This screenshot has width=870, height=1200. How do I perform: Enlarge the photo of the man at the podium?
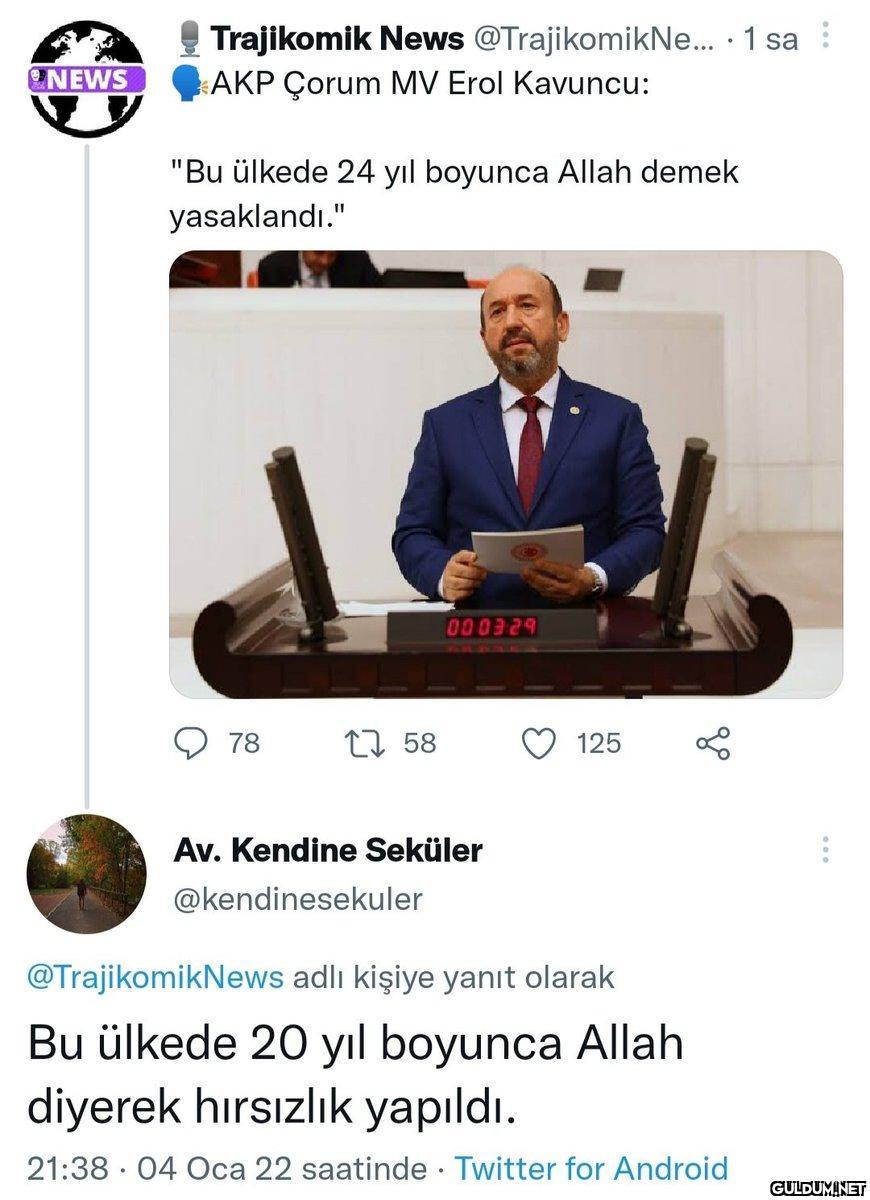505,474
